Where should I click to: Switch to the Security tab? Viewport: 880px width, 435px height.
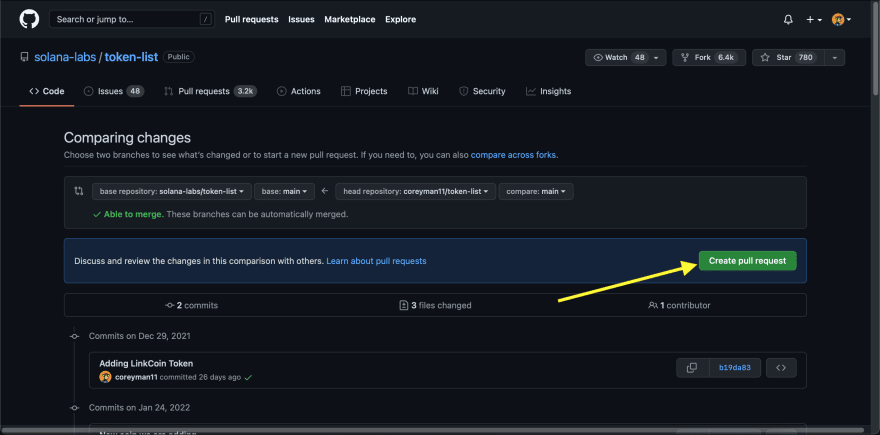482,91
